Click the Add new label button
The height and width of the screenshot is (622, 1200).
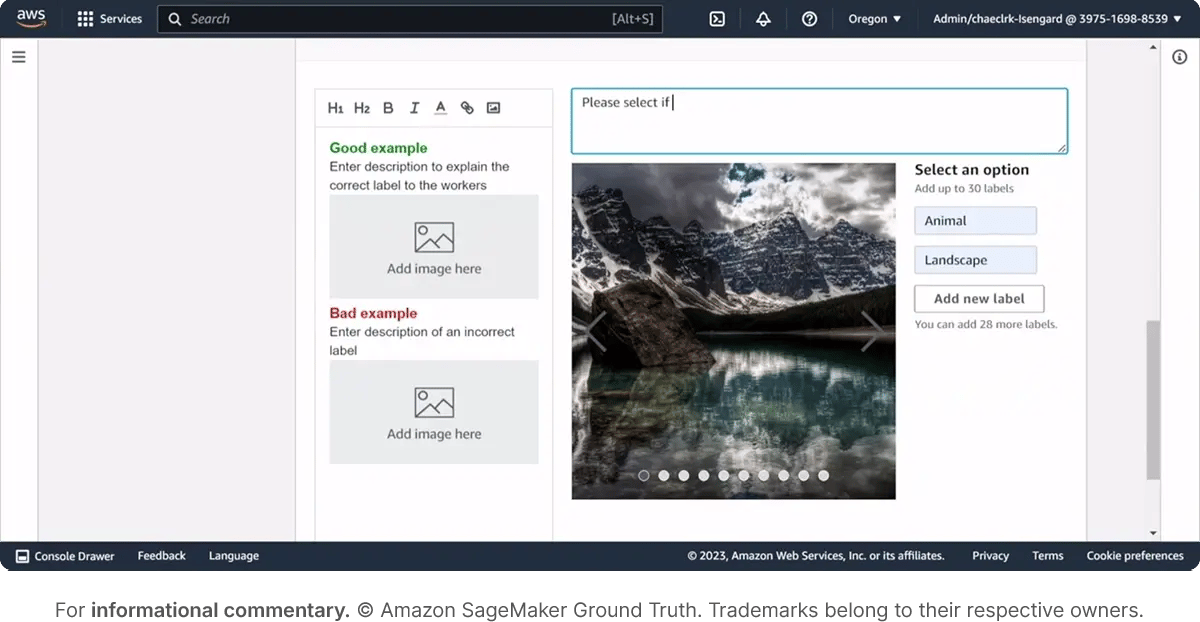pos(978,298)
